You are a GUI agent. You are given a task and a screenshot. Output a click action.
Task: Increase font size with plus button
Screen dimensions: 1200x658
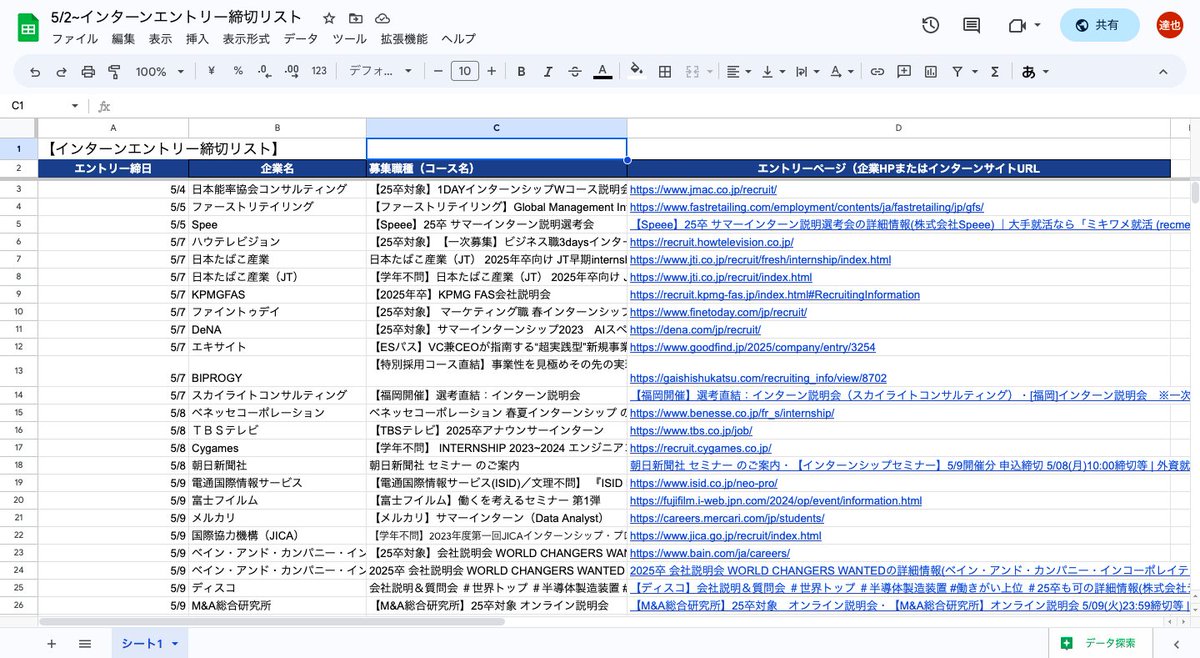point(491,71)
